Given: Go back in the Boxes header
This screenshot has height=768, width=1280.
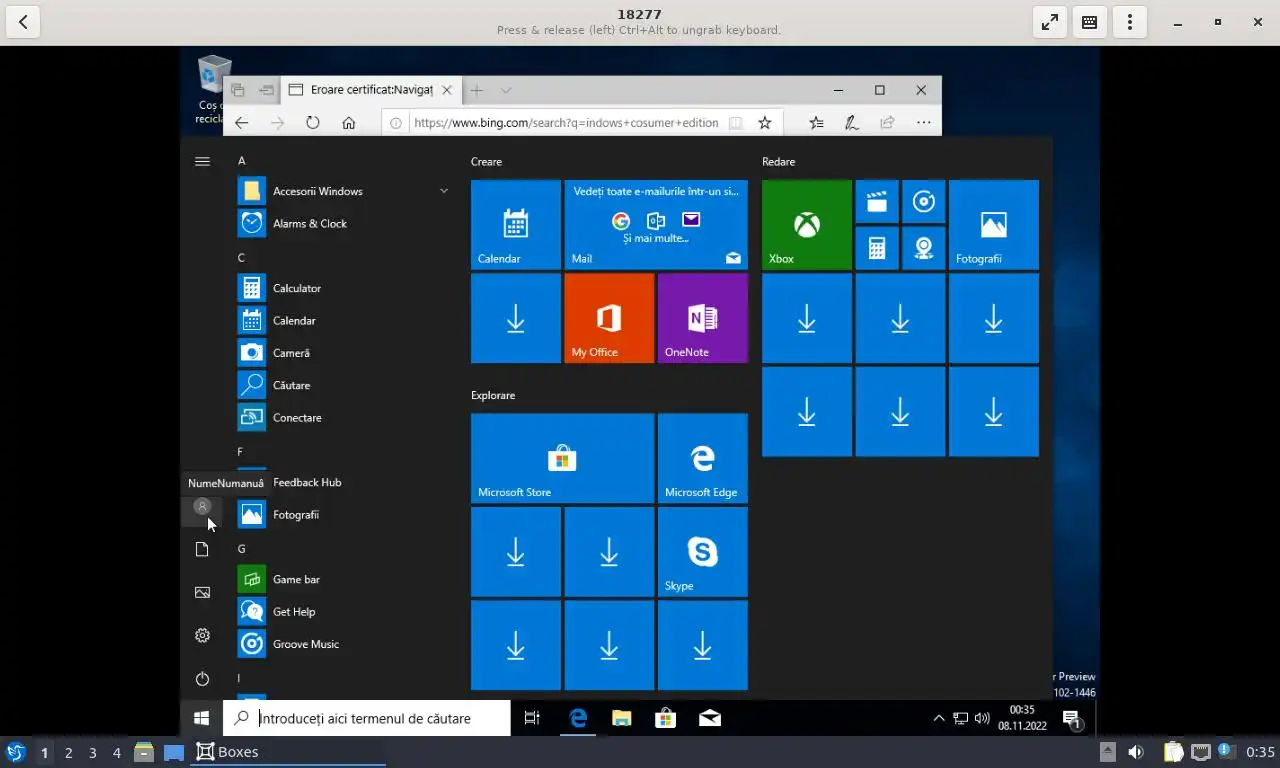Looking at the screenshot, I should coord(23,22).
